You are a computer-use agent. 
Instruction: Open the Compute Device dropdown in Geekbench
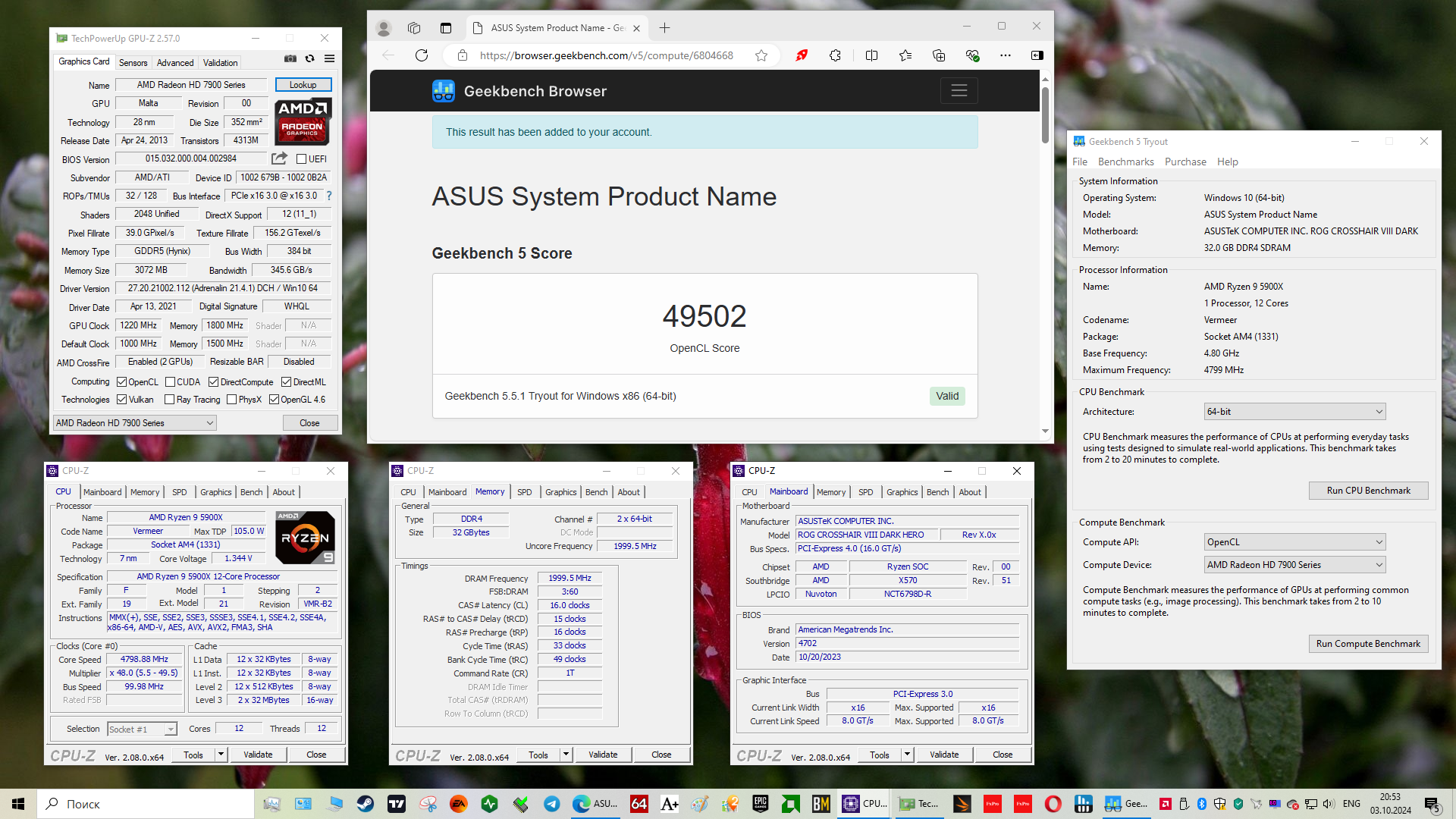[1294, 565]
